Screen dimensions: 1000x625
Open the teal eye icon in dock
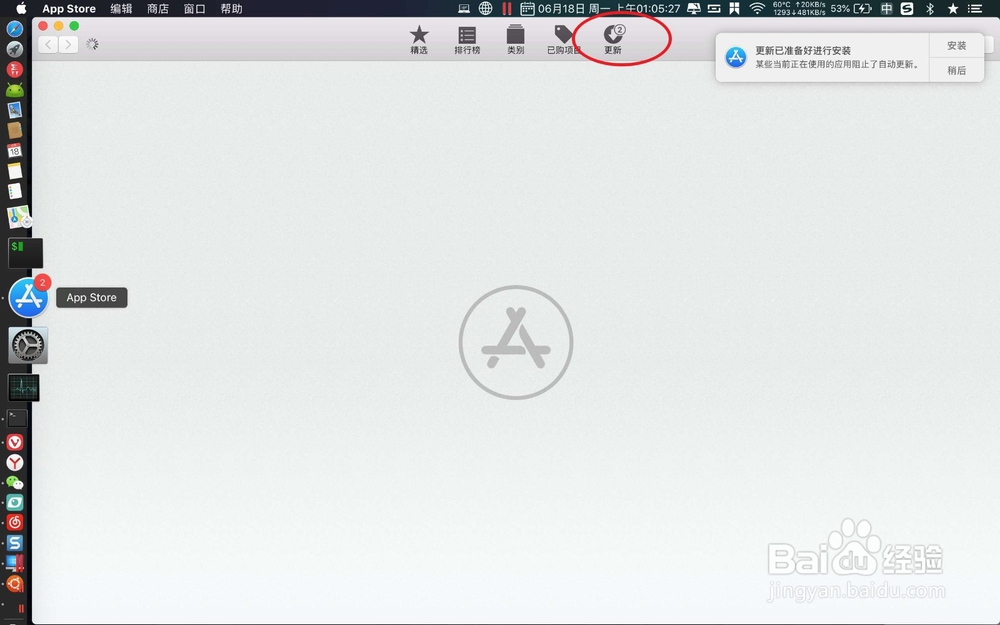tap(15, 503)
